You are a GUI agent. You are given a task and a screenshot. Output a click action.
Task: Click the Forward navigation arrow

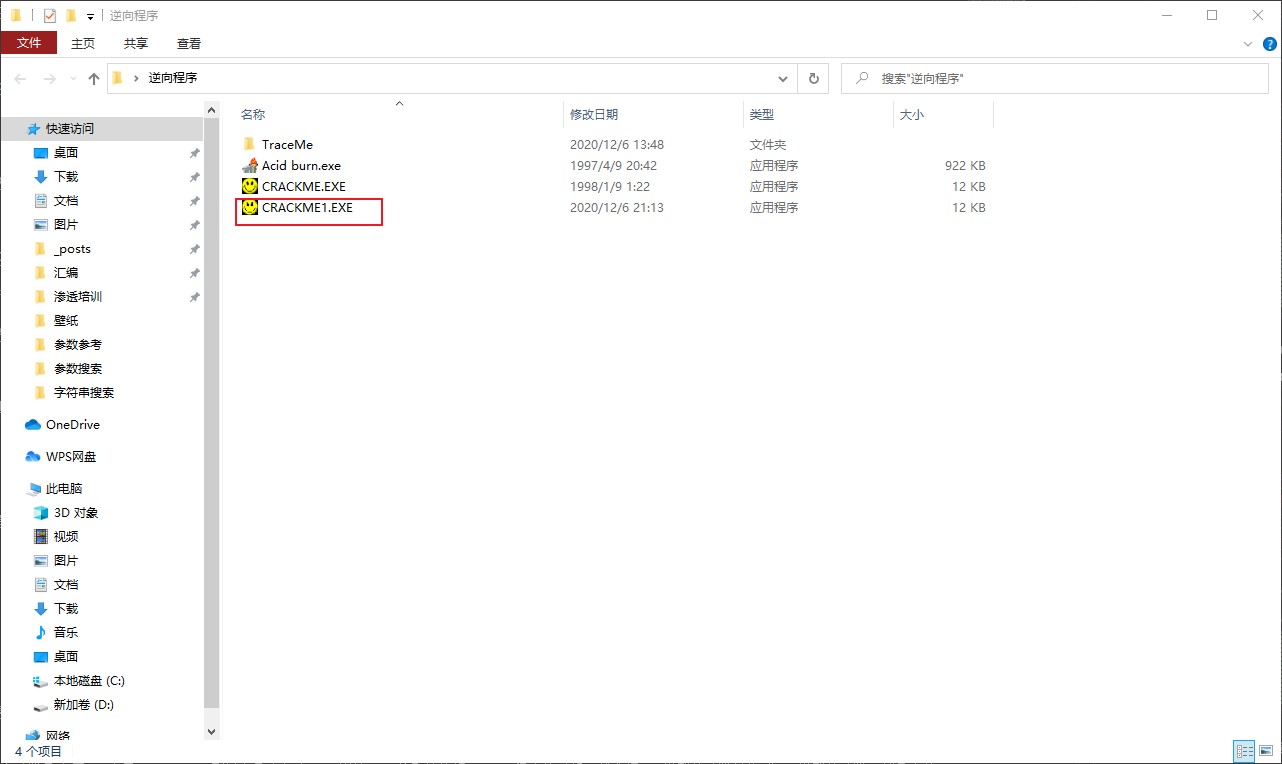click(x=49, y=78)
